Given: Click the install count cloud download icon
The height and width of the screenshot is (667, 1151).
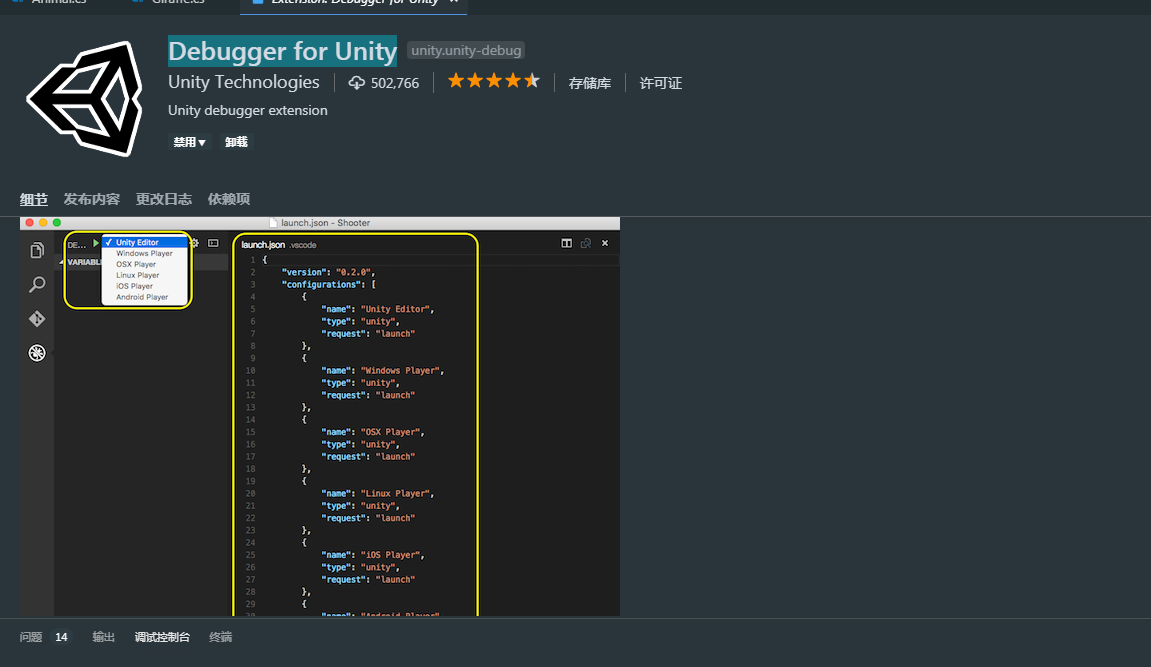Looking at the screenshot, I should click(x=357, y=83).
